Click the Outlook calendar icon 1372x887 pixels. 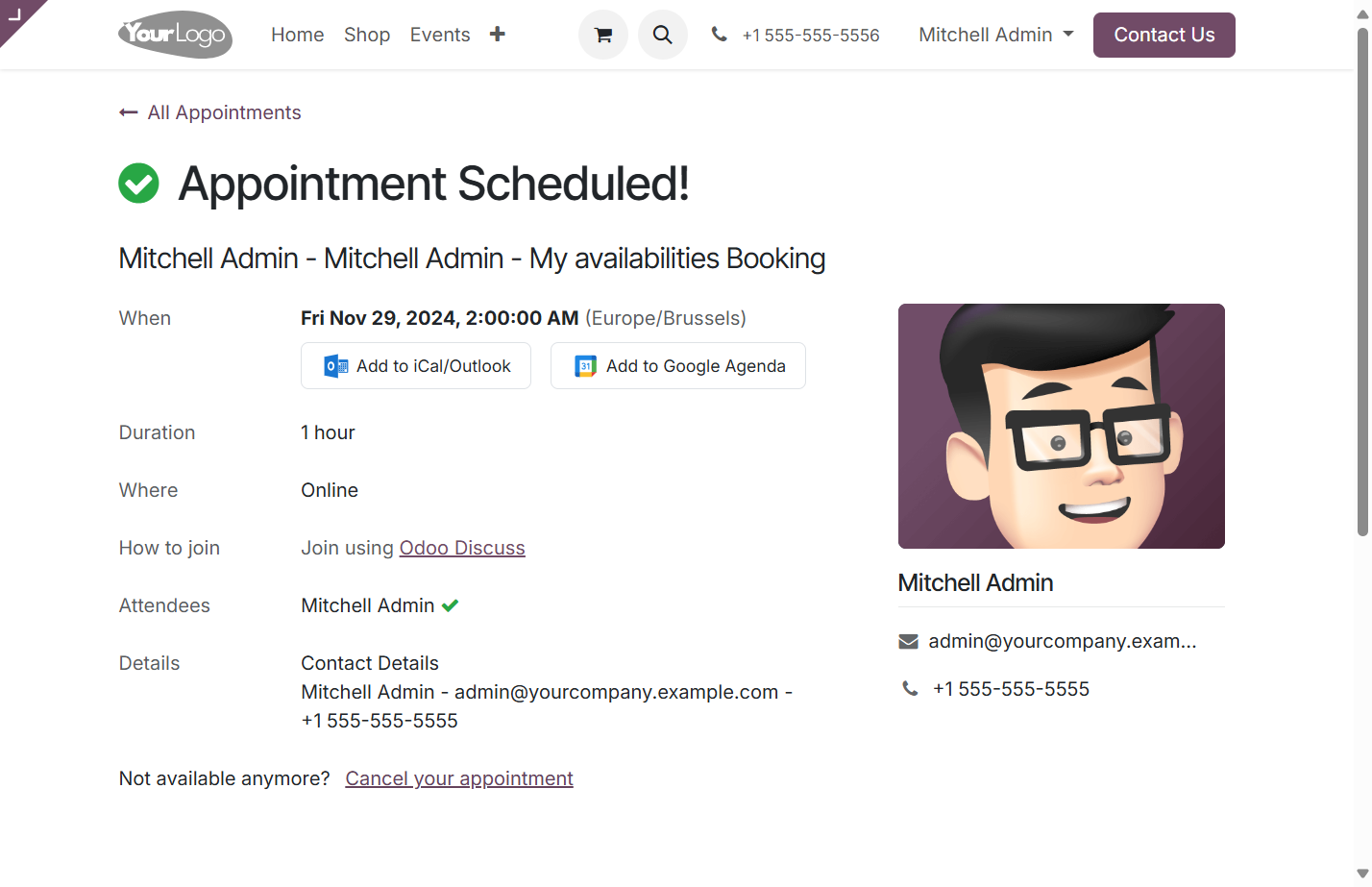click(336, 366)
